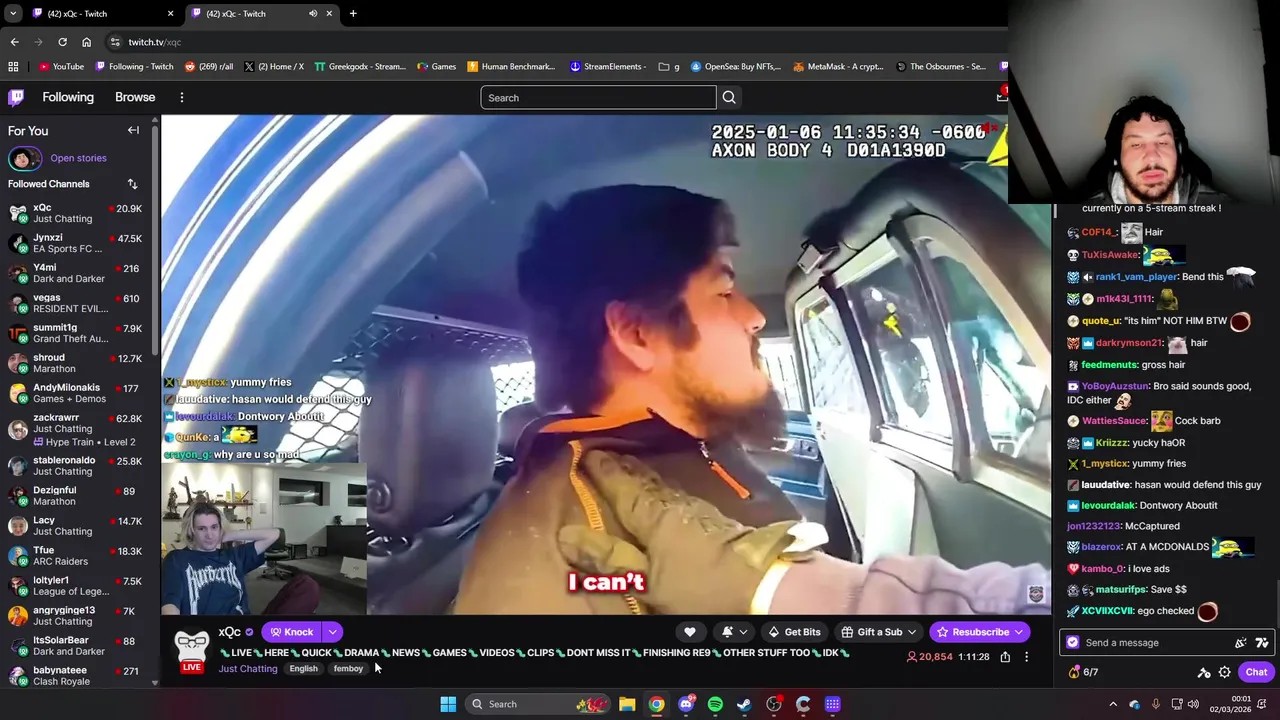This screenshot has width=1280, height=720.
Task: Share the stream using the share icon
Action: click(1005, 657)
